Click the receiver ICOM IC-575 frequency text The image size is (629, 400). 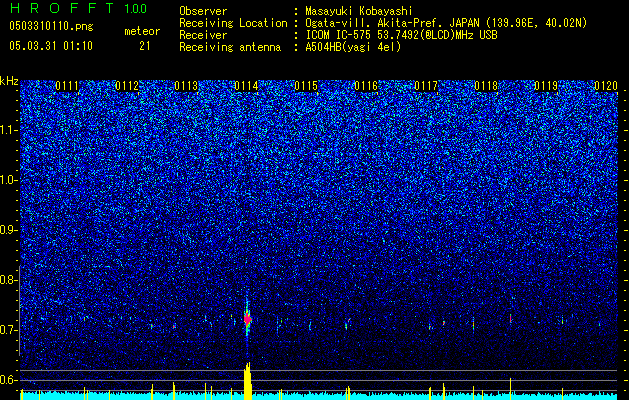point(401,35)
